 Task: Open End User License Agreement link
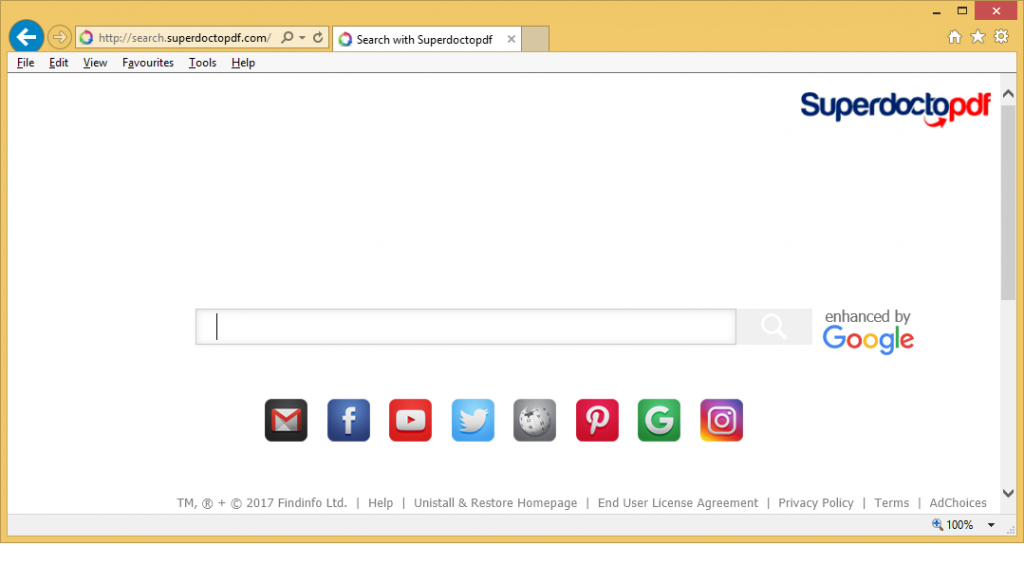[x=678, y=503]
